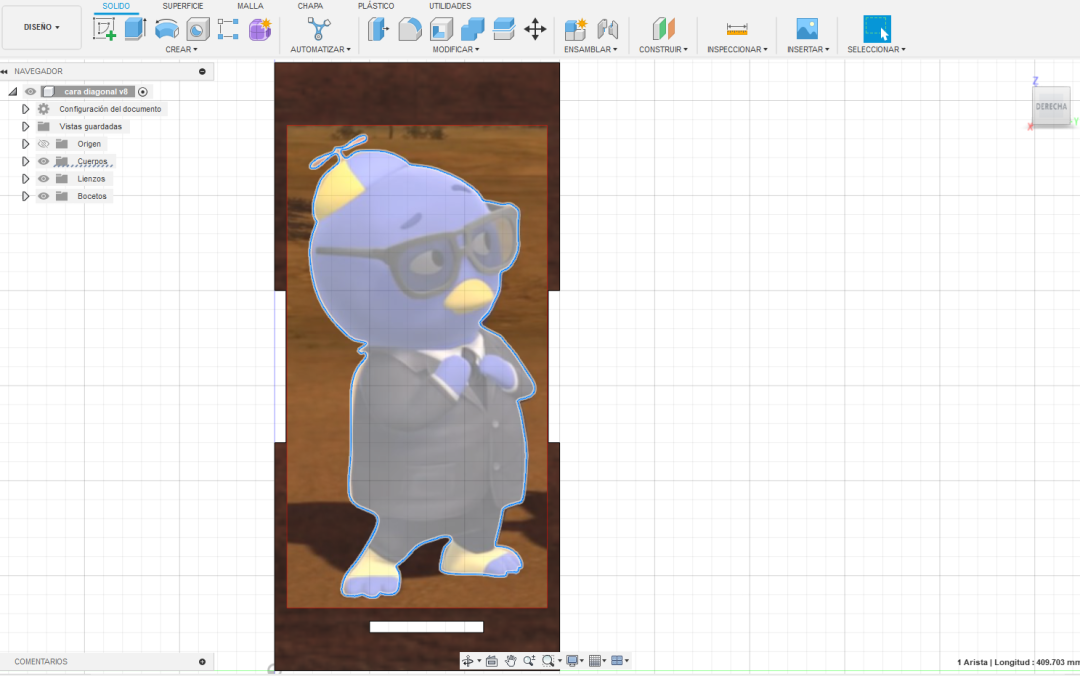This screenshot has width=1080, height=676.
Task: Hide the Cuerpos folder via eye icon
Action: [x=43, y=161]
